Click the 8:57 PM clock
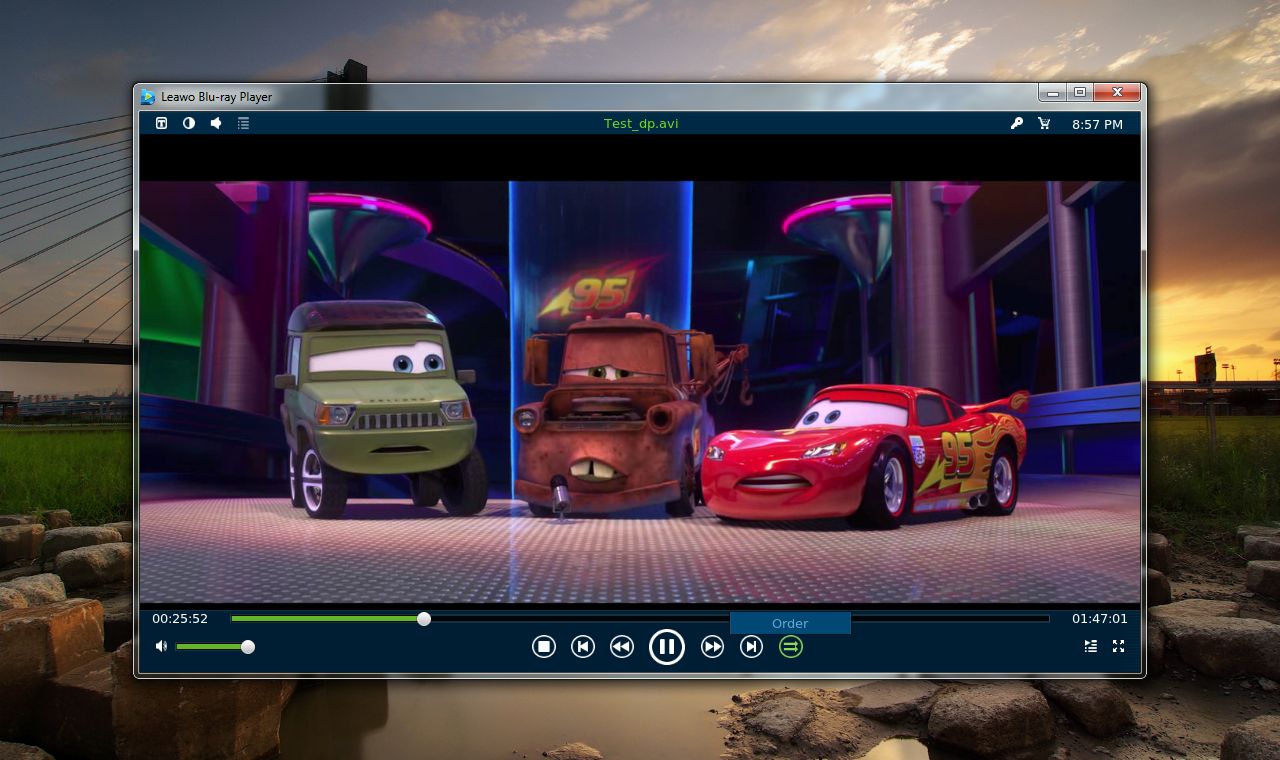1280x760 pixels. point(1097,124)
